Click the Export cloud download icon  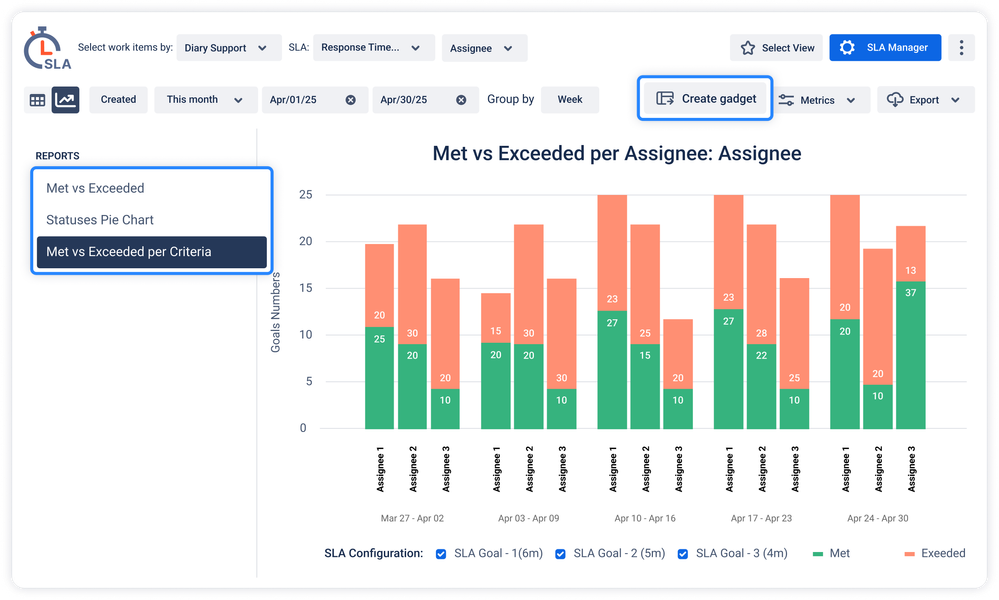click(895, 100)
